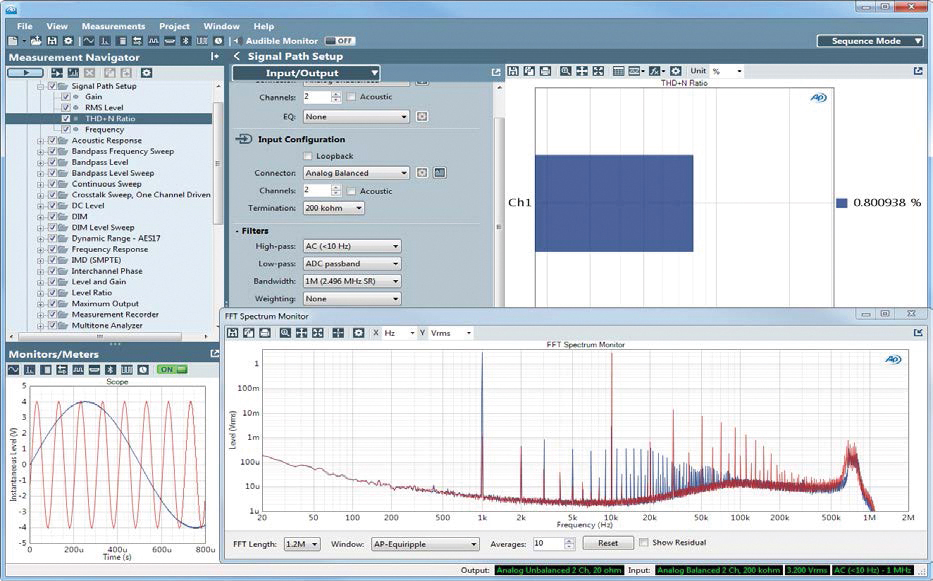Open the Input/Output dropdown

point(306,73)
